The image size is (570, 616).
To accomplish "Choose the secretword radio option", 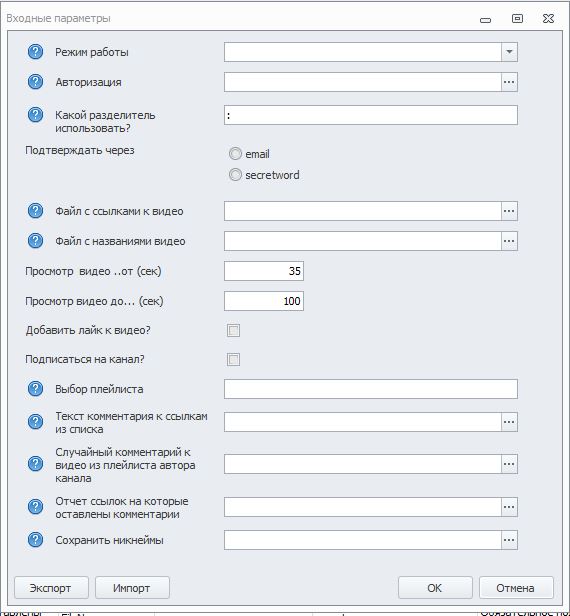I will (235, 174).
